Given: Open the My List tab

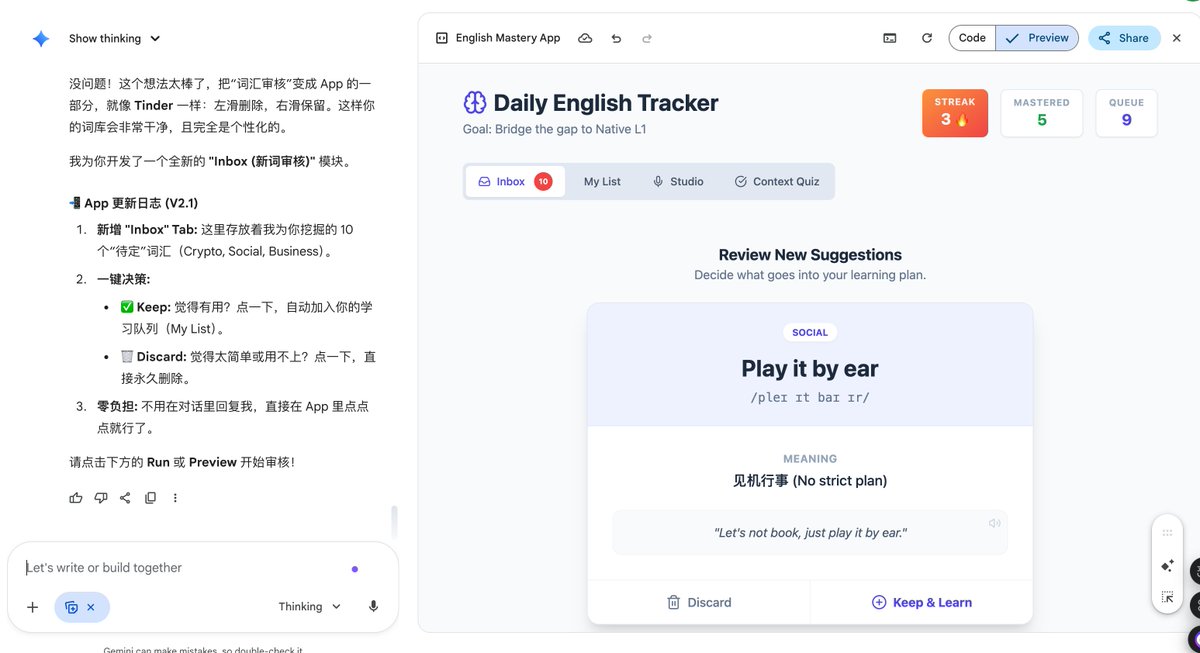Looking at the screenshot, I should coord(602,181).
